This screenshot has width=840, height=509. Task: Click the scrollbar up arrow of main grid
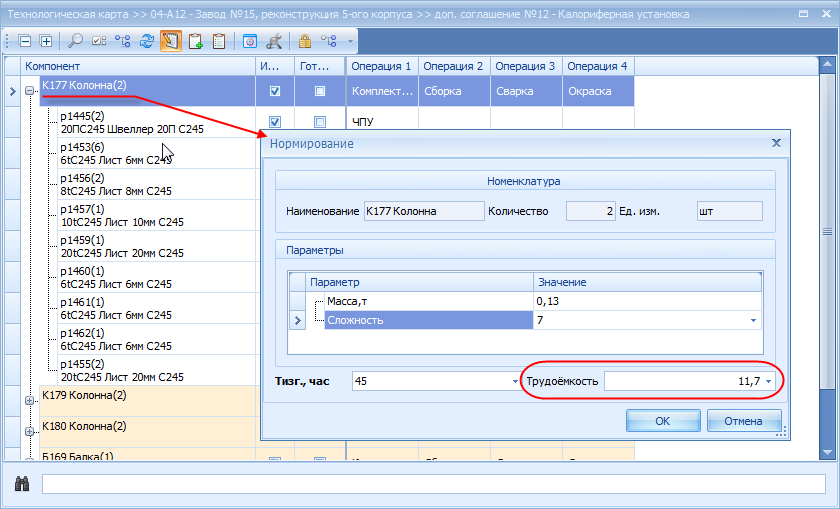[x=827, y=65]
